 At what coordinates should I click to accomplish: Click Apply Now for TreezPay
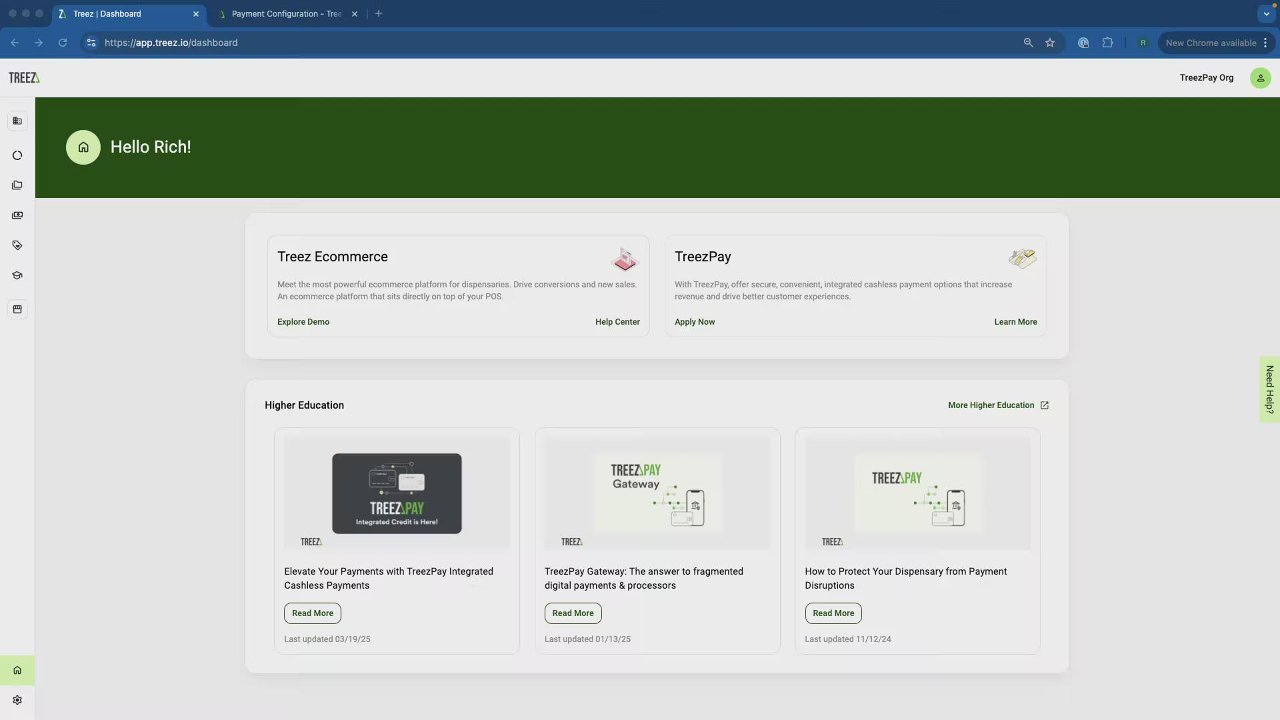point(695,322)
